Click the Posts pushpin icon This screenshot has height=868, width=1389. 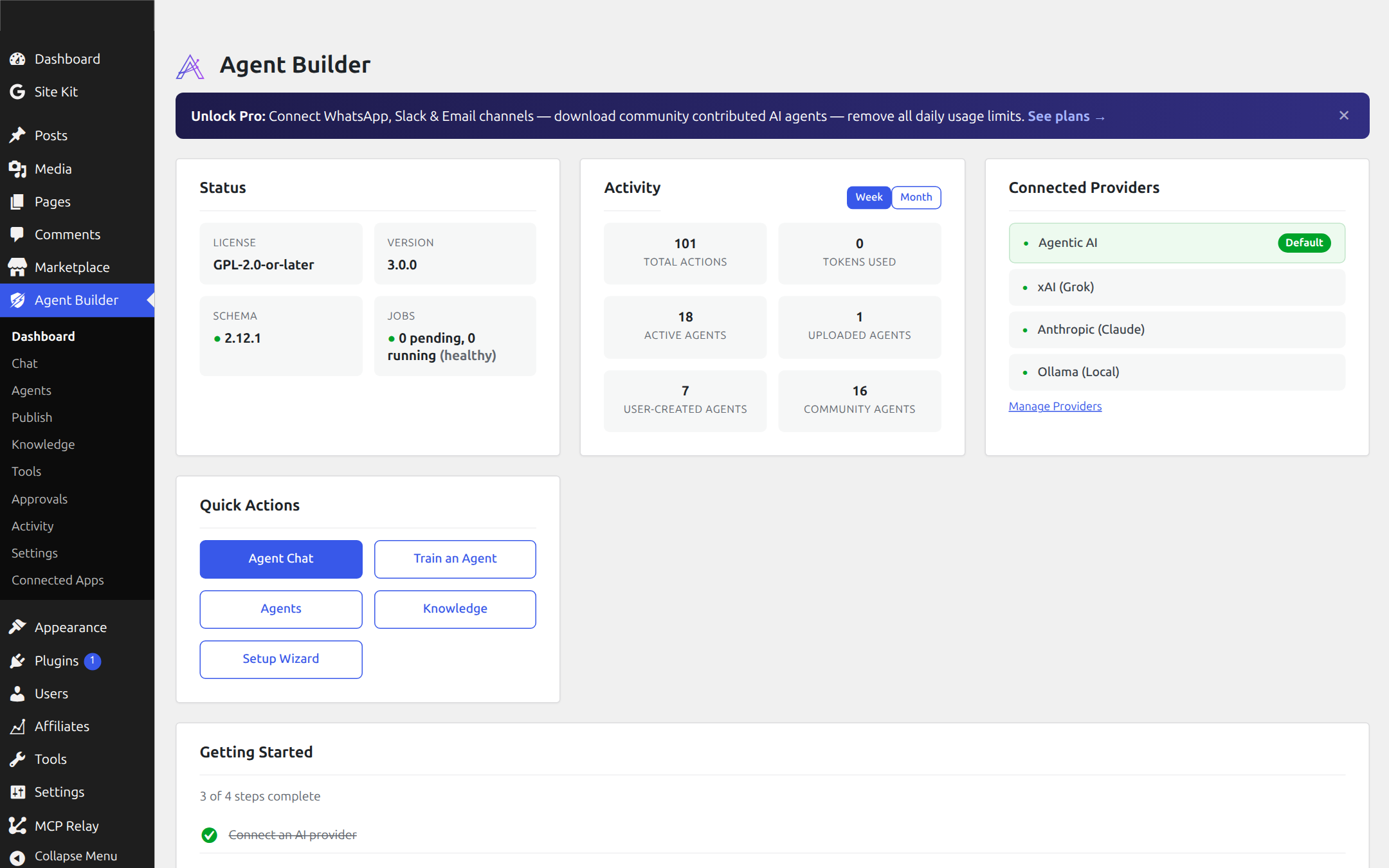17,136
